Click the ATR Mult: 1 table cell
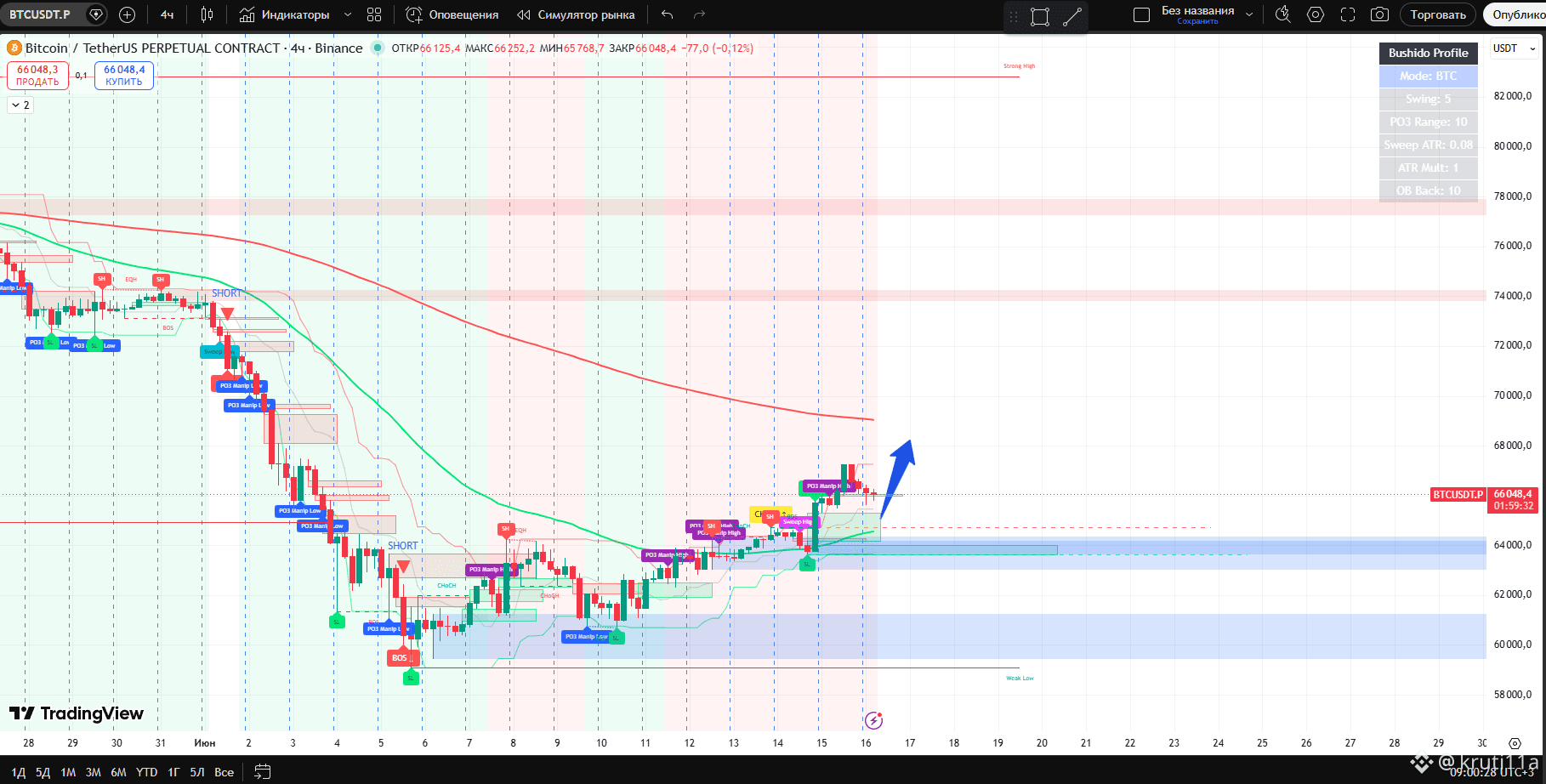This screenshot has height=784, width=1546. [x=1428, y=168]
